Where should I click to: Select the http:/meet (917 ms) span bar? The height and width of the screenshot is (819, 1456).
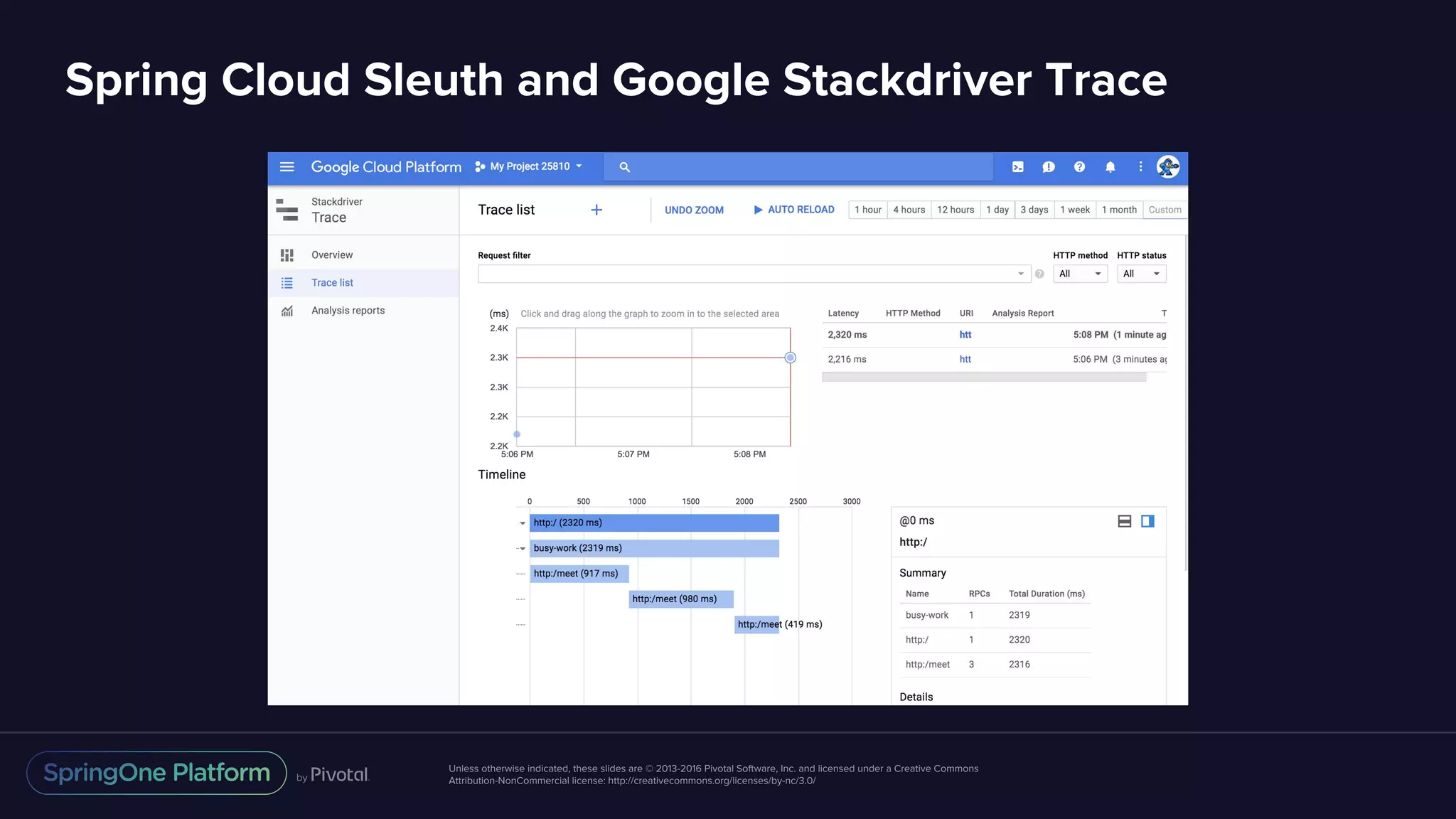coord(579,574)
